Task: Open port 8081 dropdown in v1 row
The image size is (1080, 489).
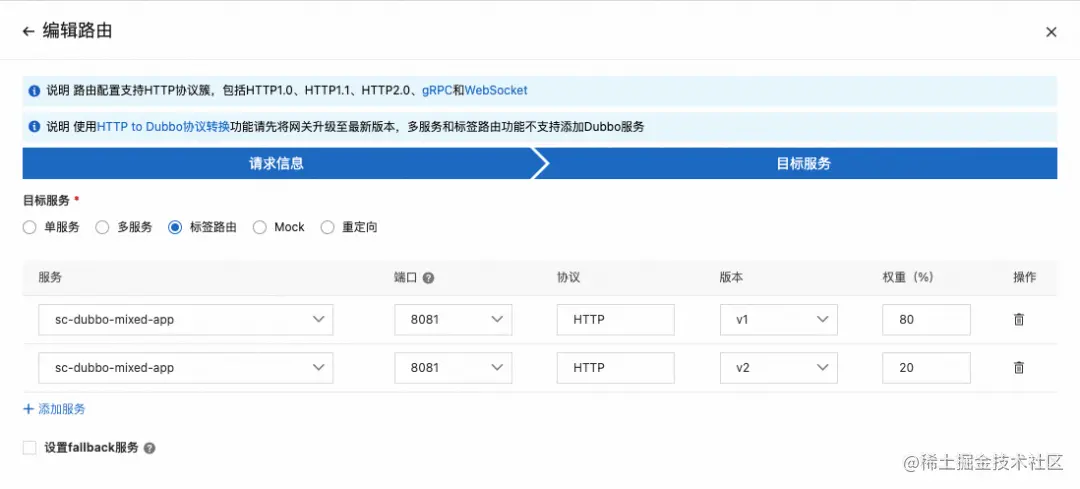Action: point(453,320)
